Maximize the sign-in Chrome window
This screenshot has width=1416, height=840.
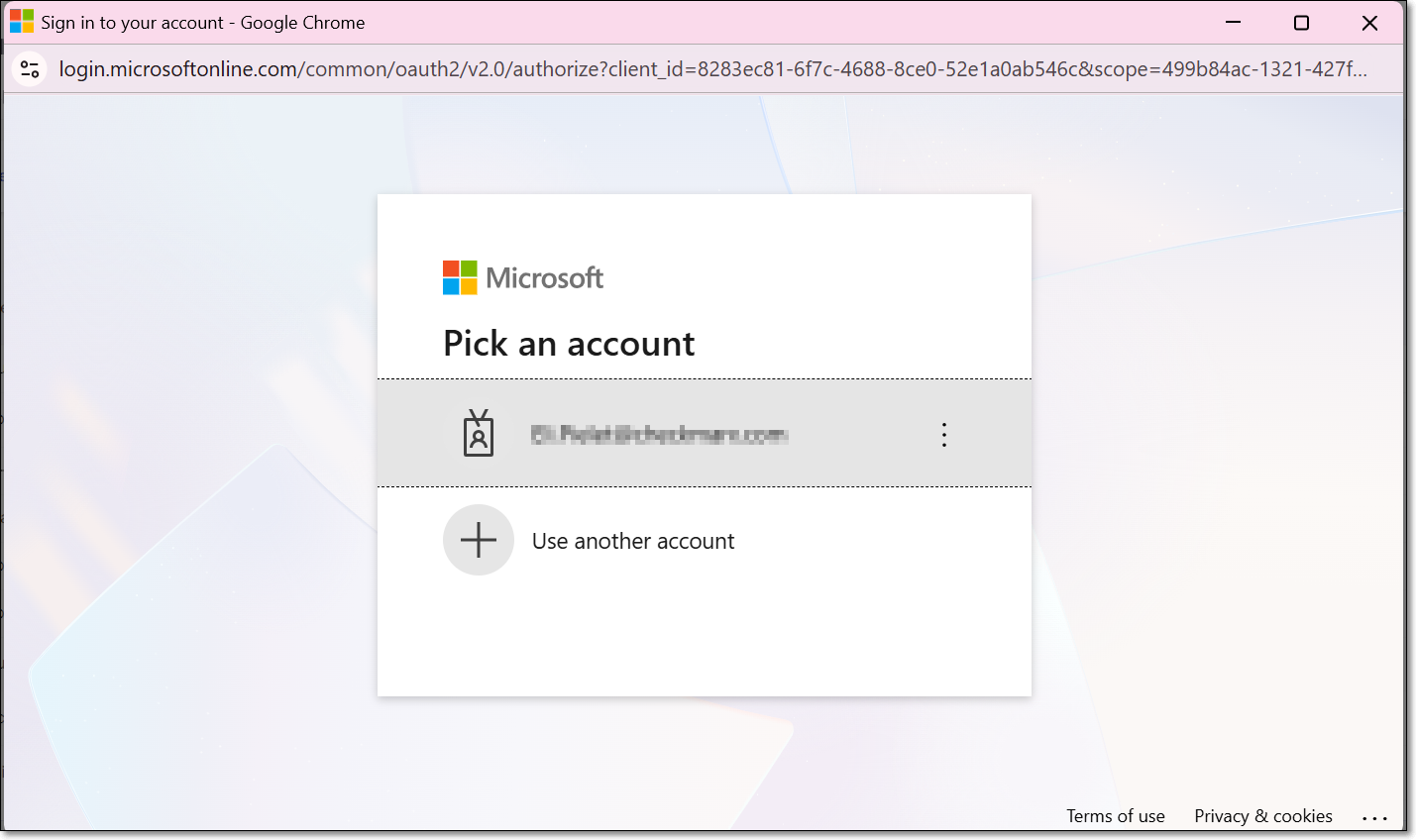pos(1302,23)
